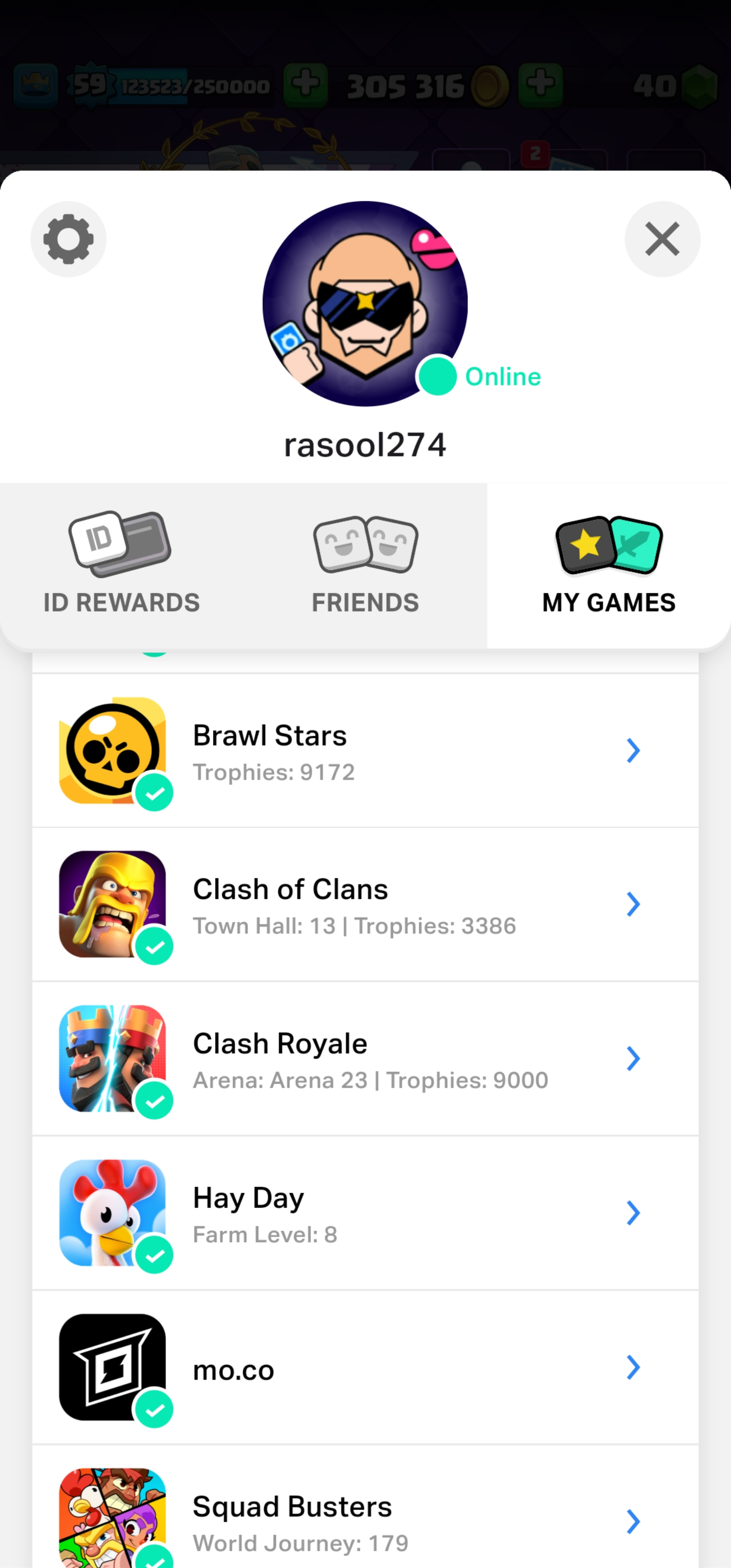Tap the Brawl Stars game icon
731x1568 pixels.
pyautogui.click(x=112, y=750)
